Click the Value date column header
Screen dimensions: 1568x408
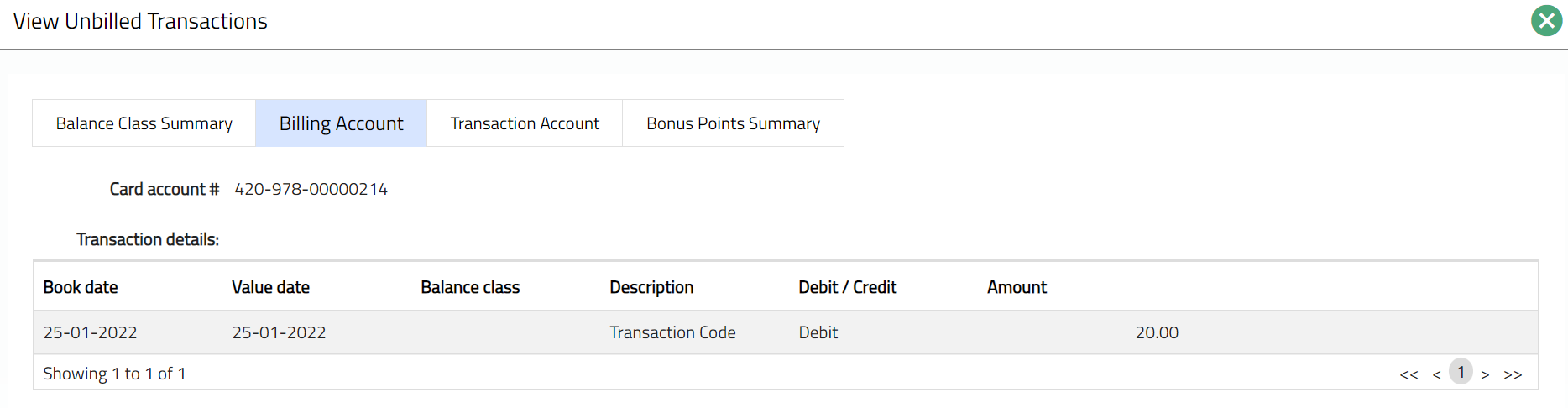[x=270, y=287]
